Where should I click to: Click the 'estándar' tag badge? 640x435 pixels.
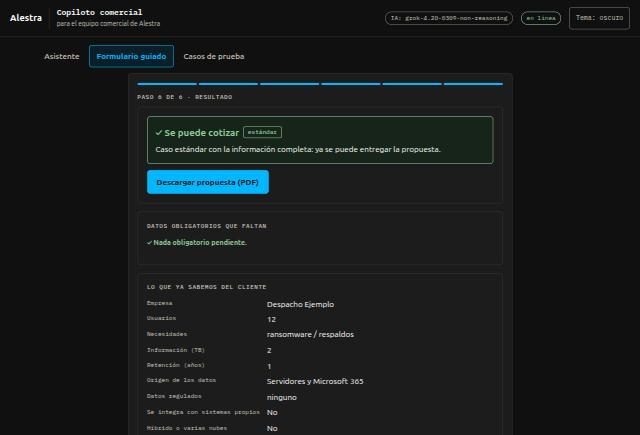pos(262,132)
